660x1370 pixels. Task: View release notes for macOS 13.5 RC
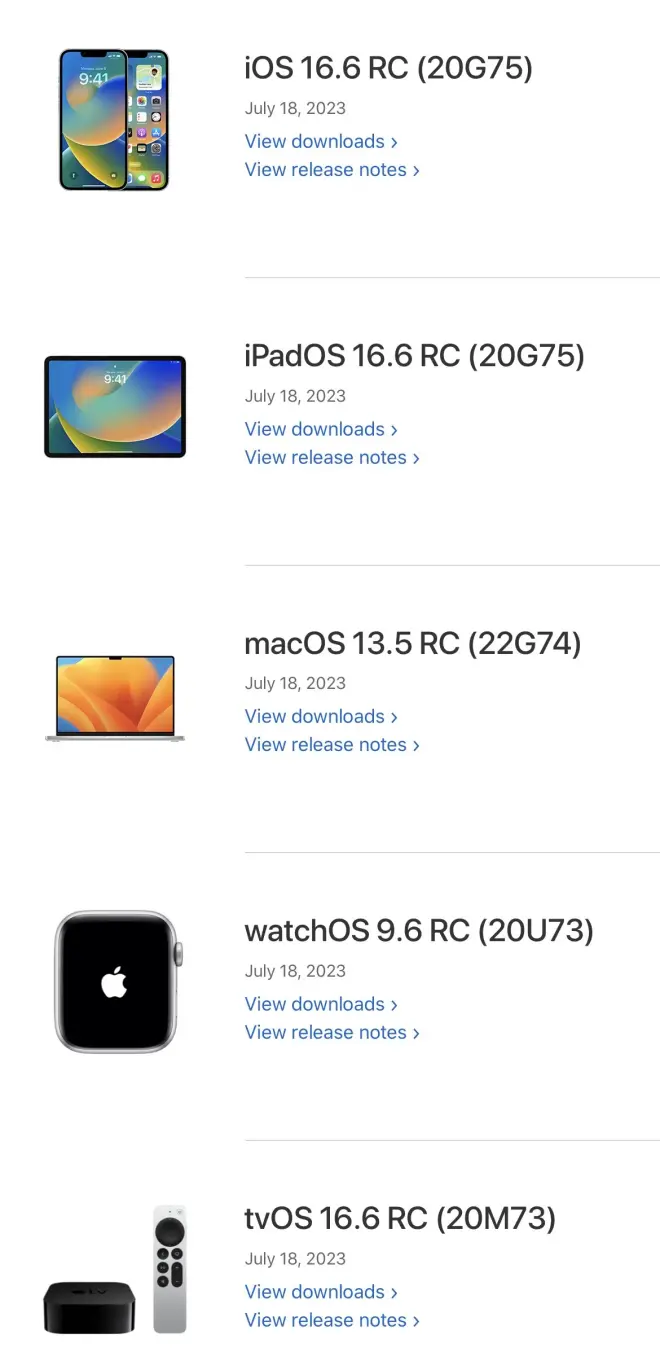pos(332,745)
